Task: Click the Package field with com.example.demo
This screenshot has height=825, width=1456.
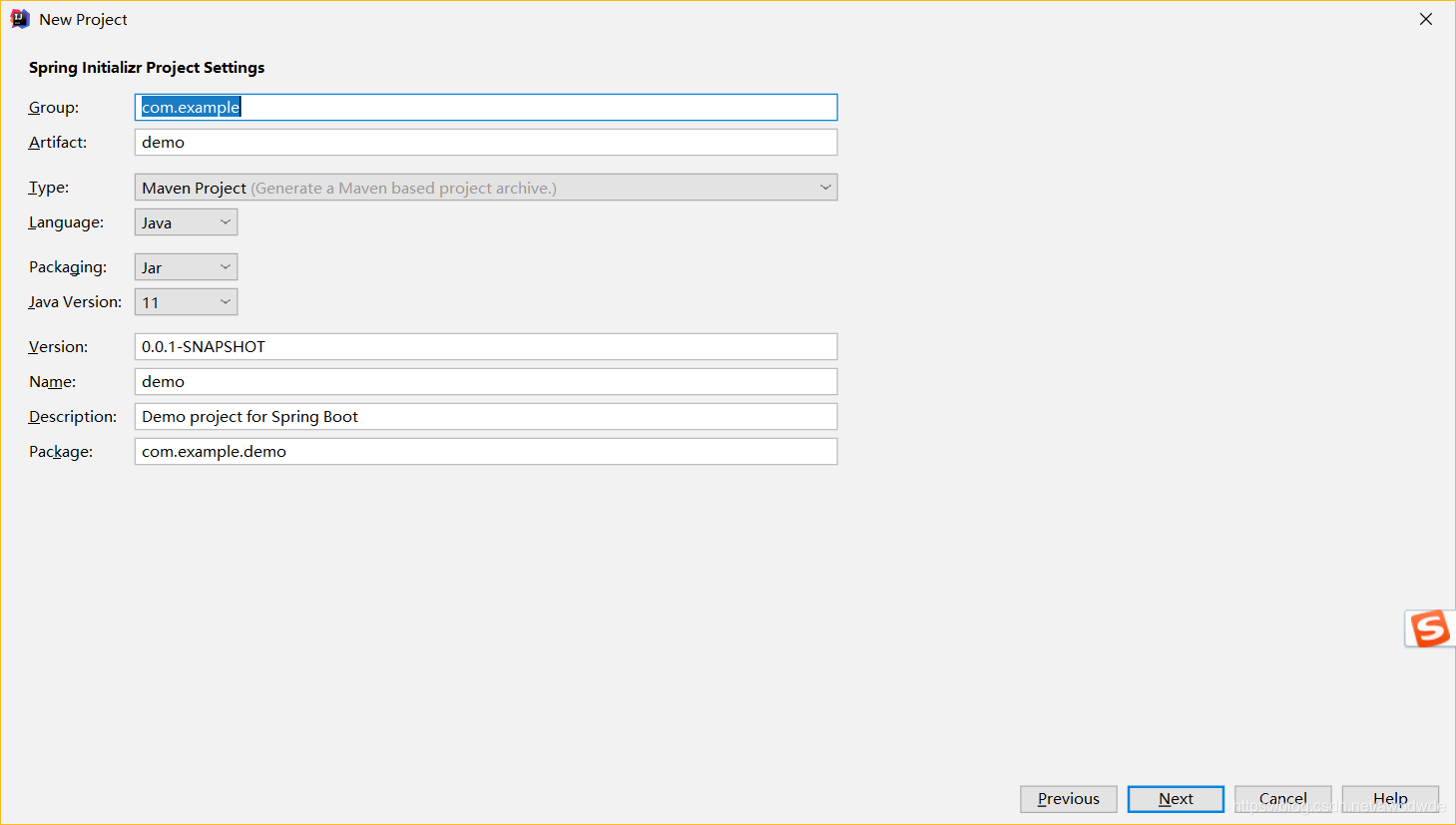Action: coord(486,452)
